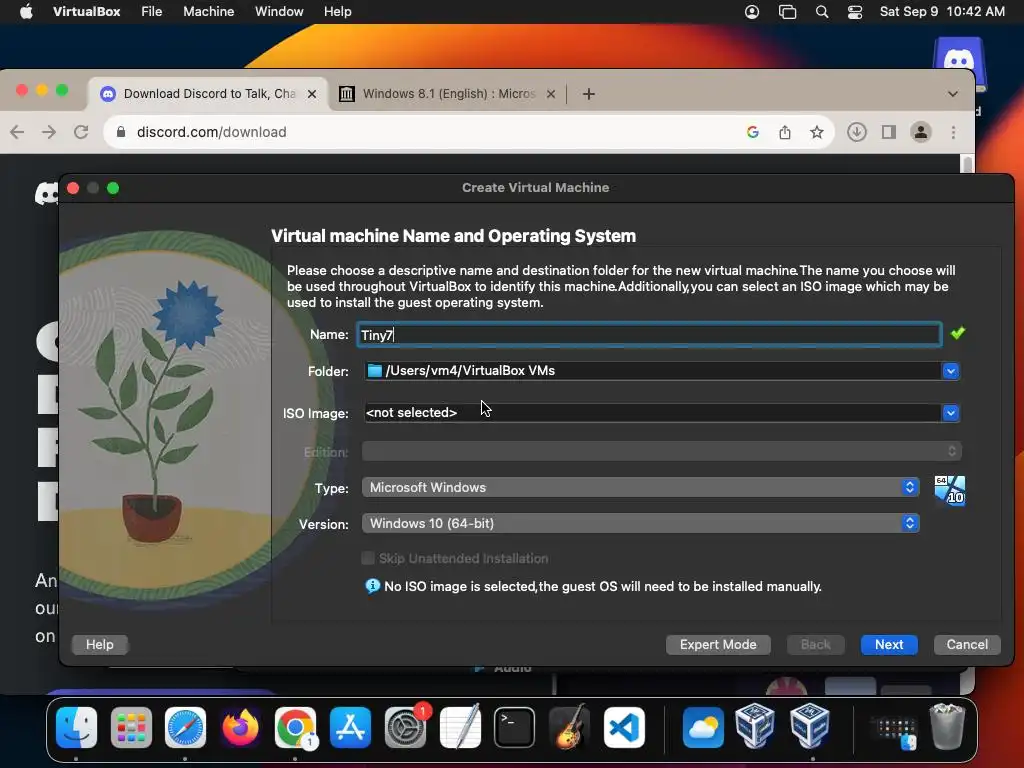Screen dimensions: 1024x768
Task: Open a new Chrome tab
Action: point(588,94)
